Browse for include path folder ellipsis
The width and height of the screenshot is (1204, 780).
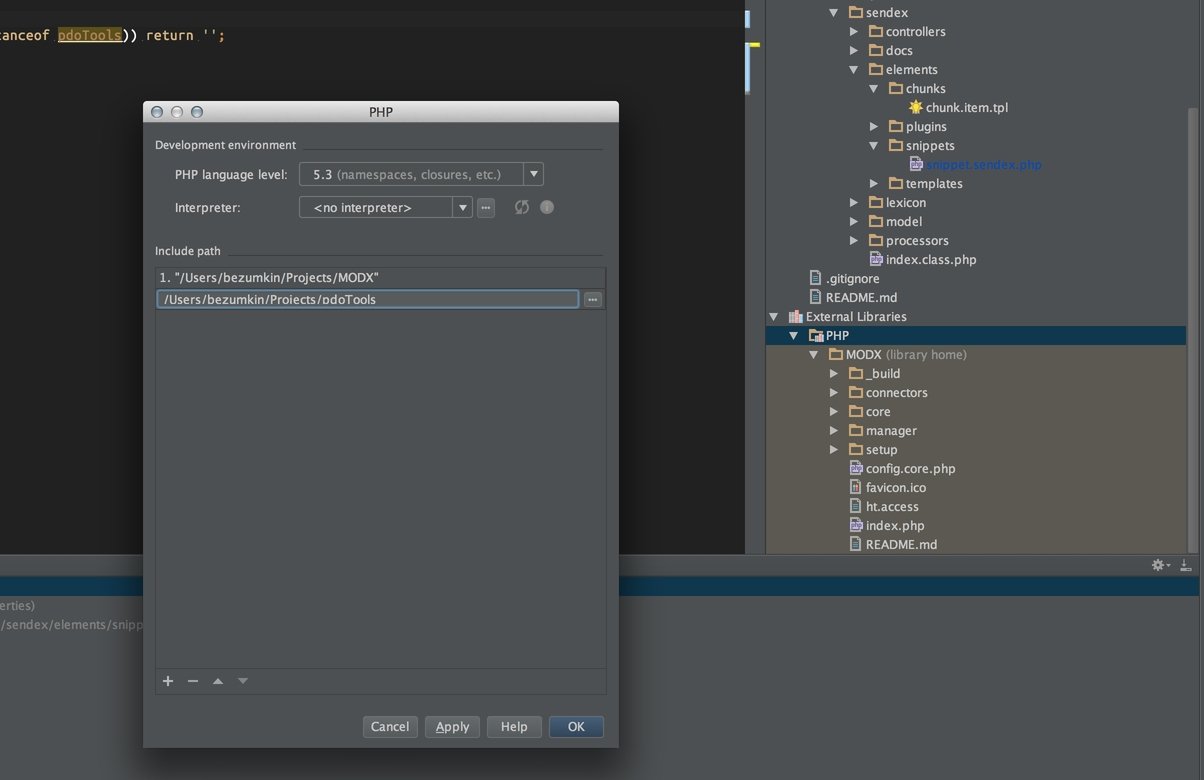593,299
